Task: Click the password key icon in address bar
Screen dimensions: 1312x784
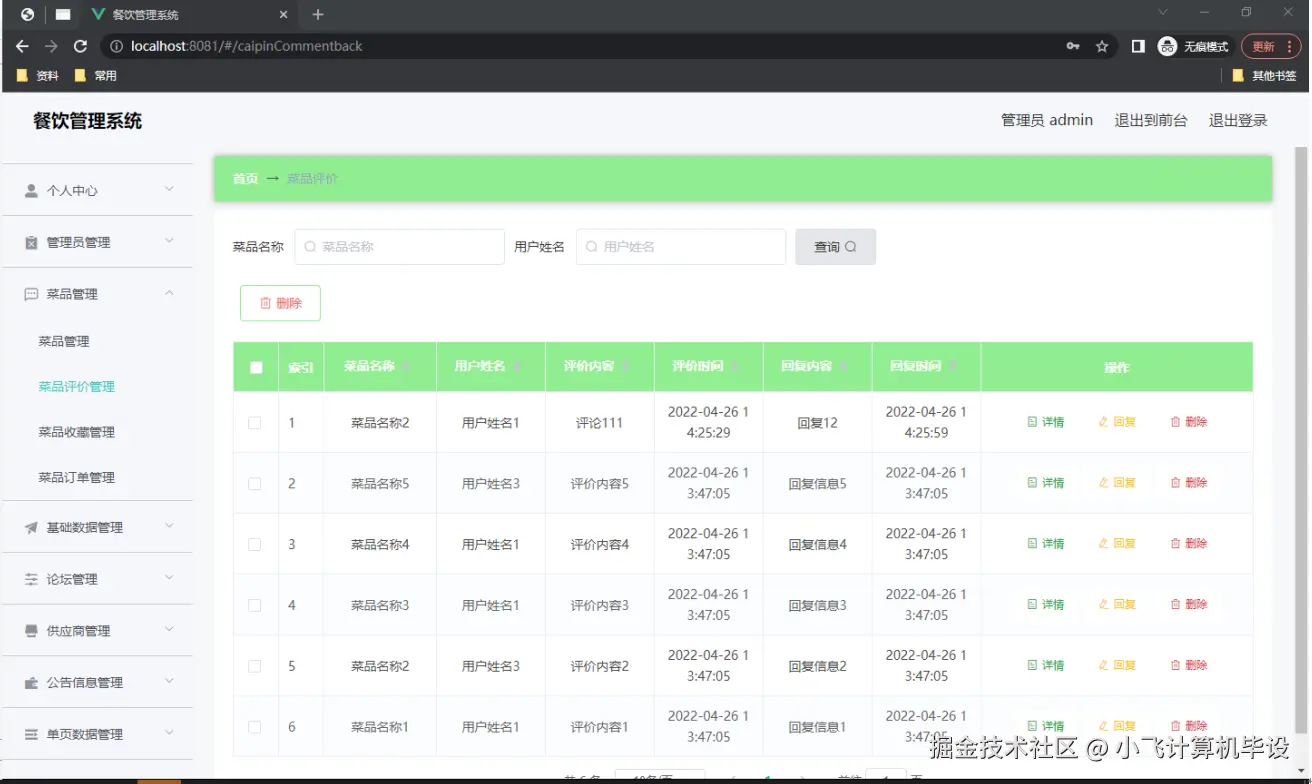Action: point(1073,46)
